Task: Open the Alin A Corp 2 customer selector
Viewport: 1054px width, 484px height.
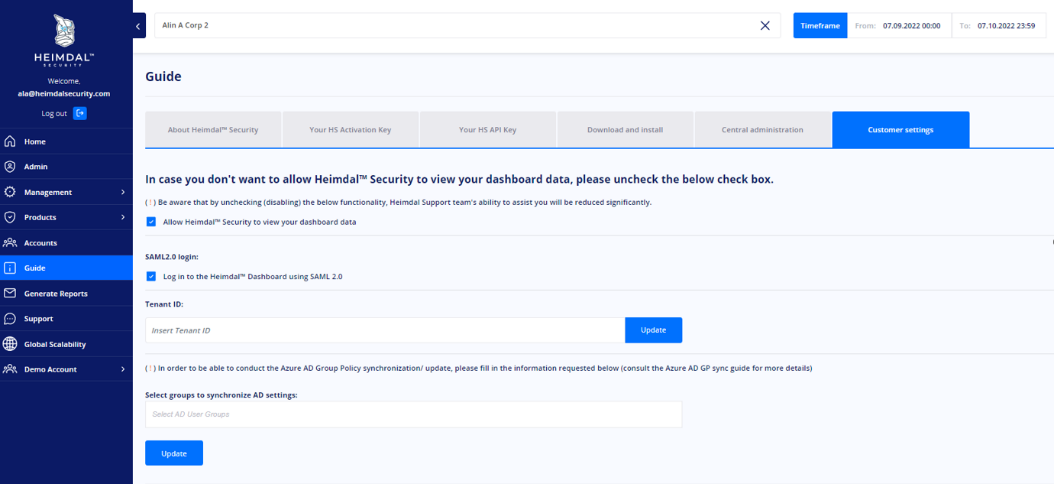Action: tap(467, 26)
